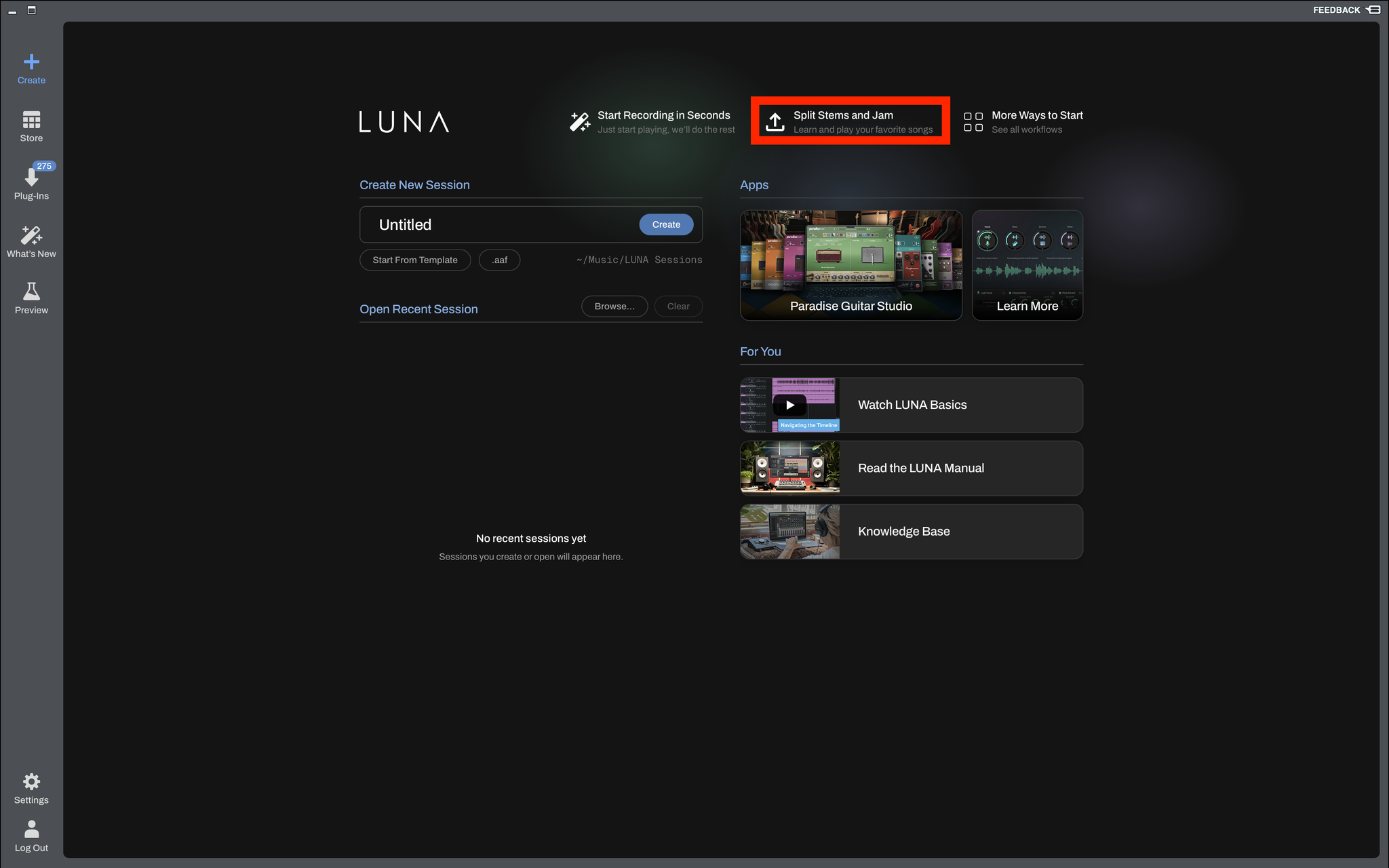Select Start Recording in Seconds
The image size is (1389, 868).
pyautogui.click(x=652, y=122)
